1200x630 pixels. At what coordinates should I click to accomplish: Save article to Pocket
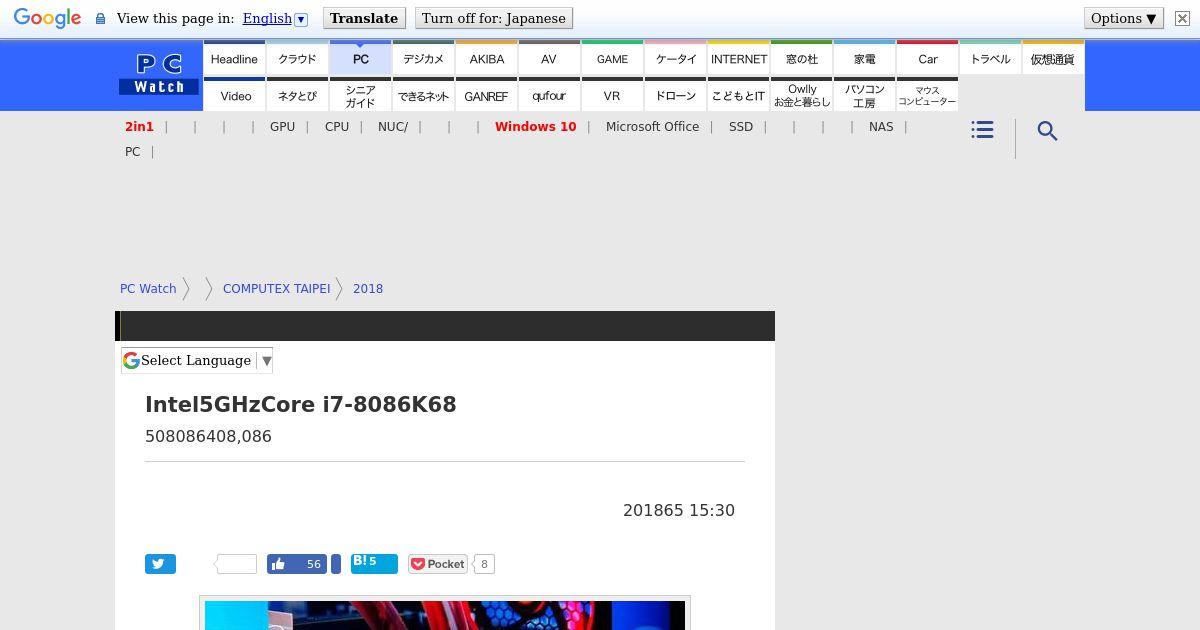(437, 564)
